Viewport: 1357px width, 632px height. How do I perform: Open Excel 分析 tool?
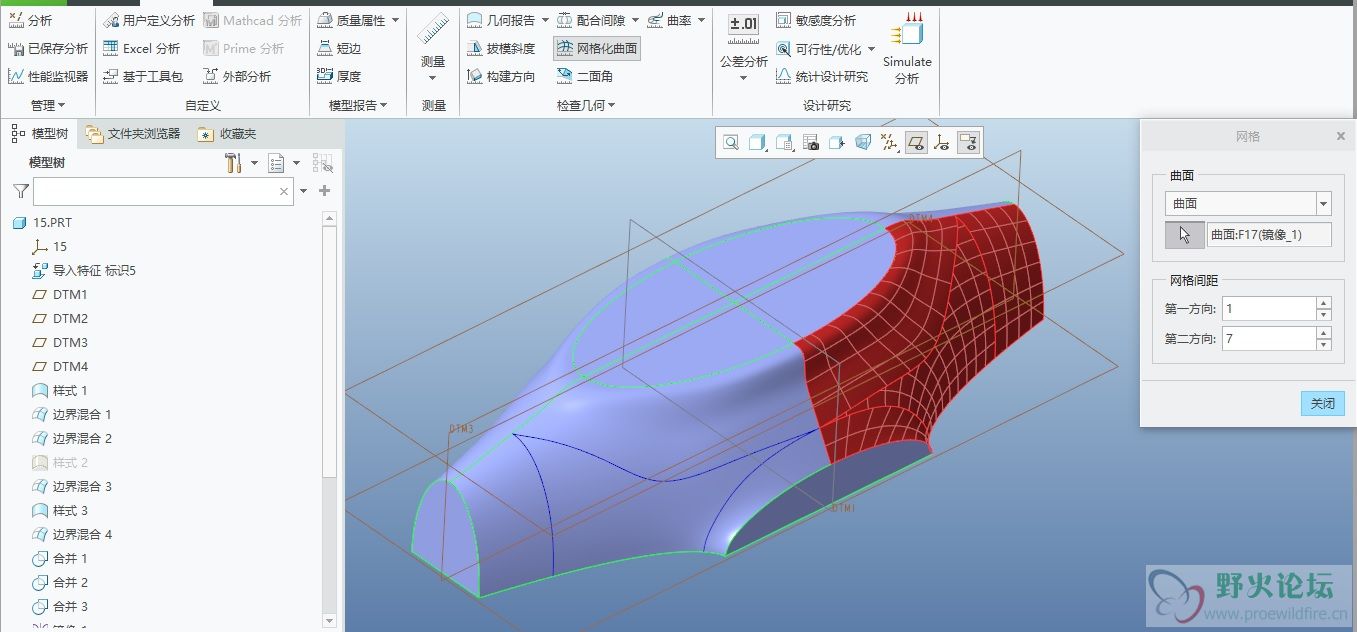(x=142, y=48)
